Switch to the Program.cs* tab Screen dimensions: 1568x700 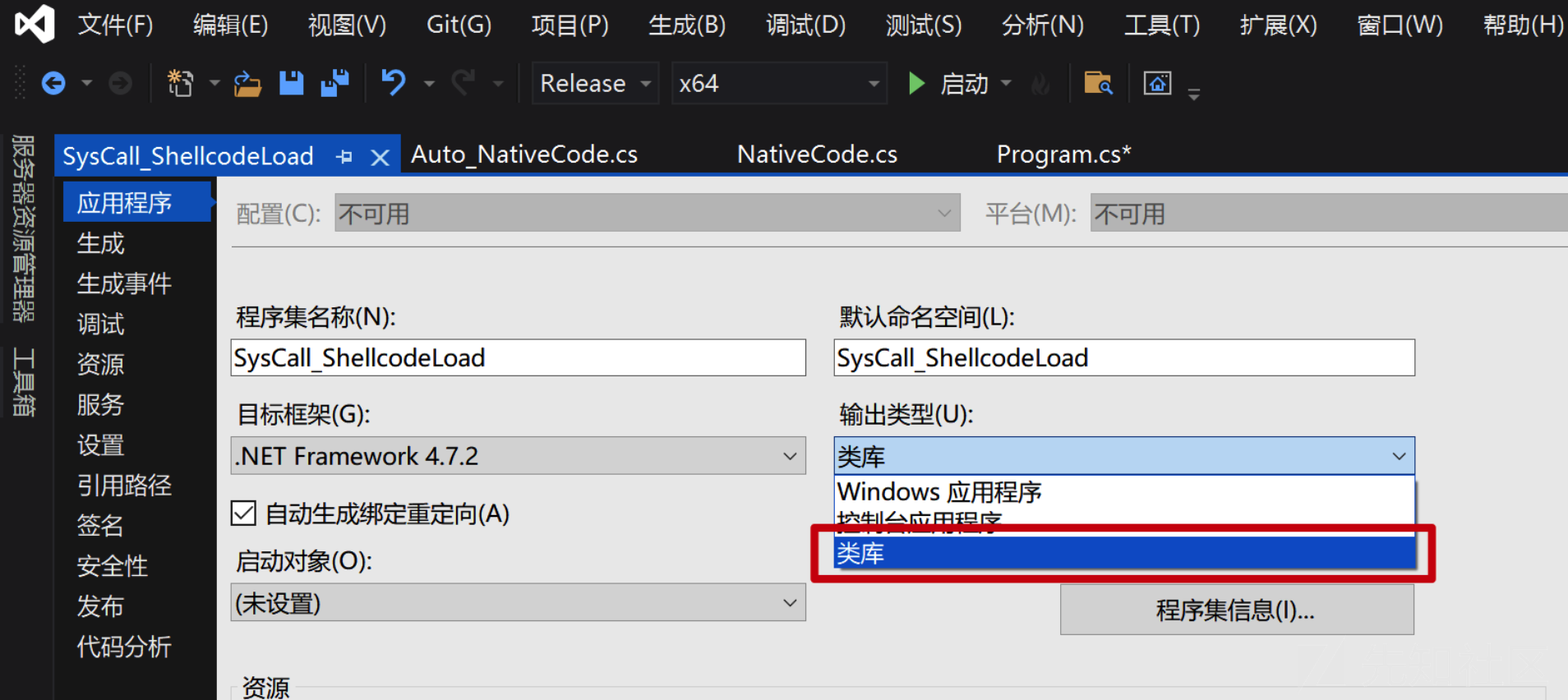pyautogui.click(x=1063, y=154)
